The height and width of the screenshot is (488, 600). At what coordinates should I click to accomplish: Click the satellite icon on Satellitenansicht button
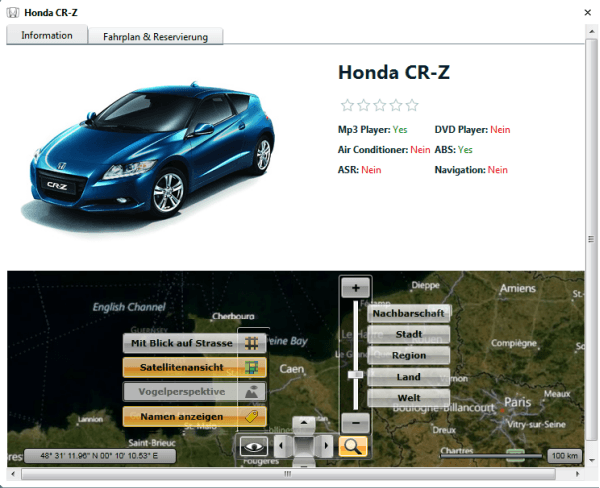click(251, 367)
